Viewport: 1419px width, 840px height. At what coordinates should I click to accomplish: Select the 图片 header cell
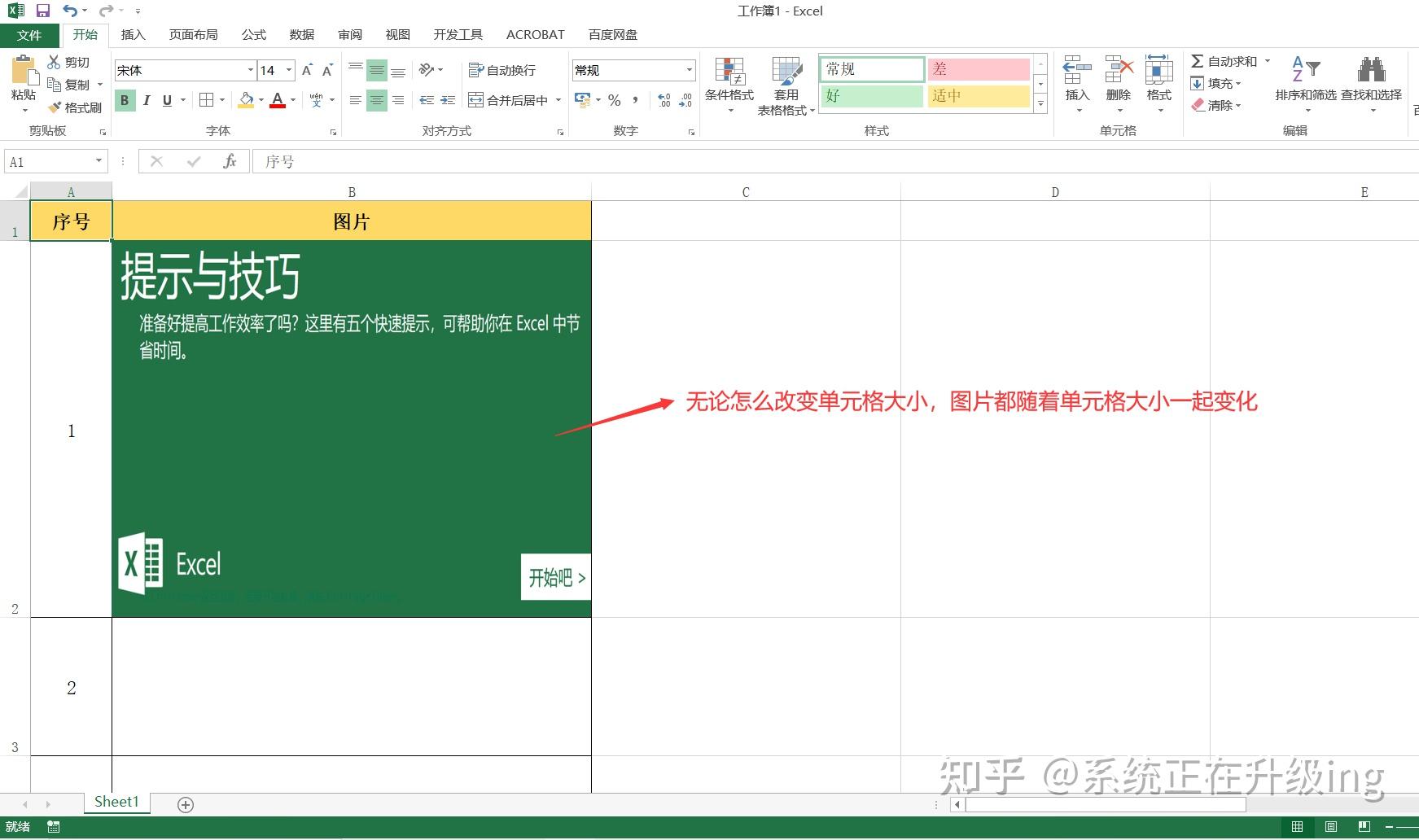coord(352,221)
